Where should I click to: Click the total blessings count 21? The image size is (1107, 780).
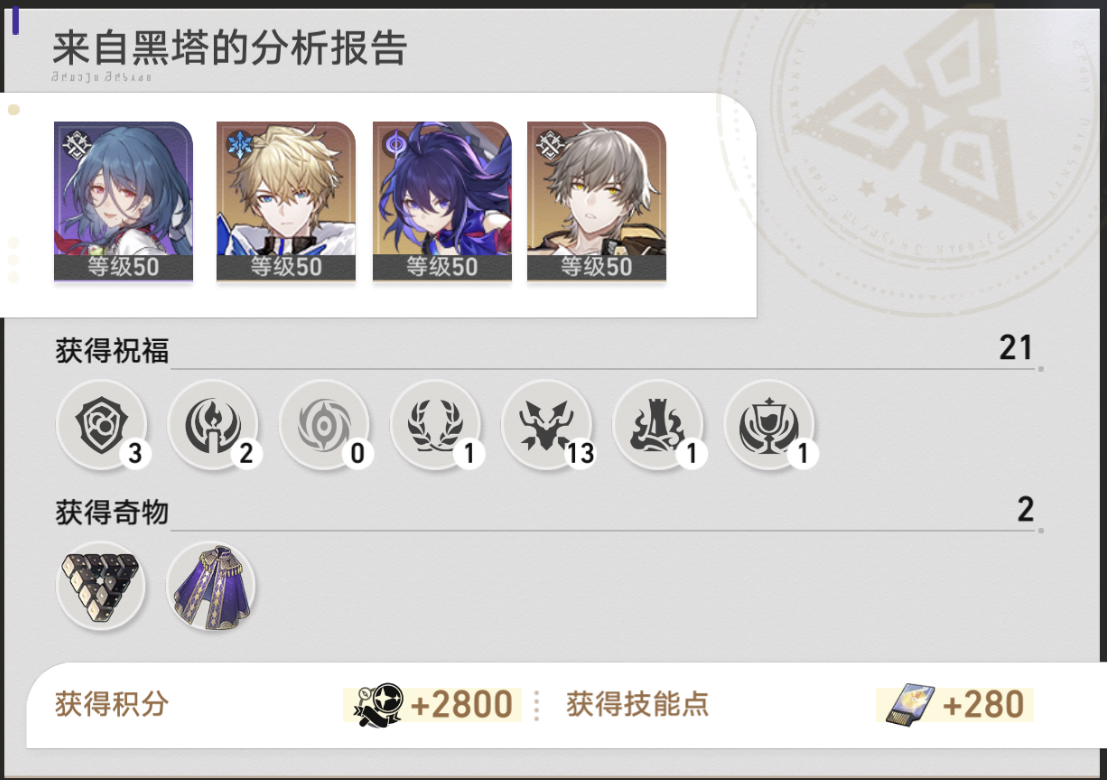[x=1015, y=347]
